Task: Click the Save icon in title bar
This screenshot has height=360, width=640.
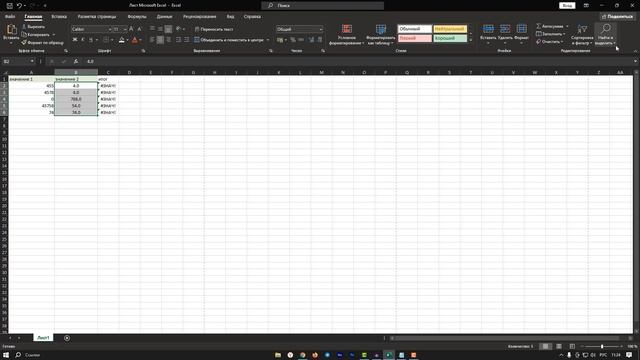Action: 9,6
